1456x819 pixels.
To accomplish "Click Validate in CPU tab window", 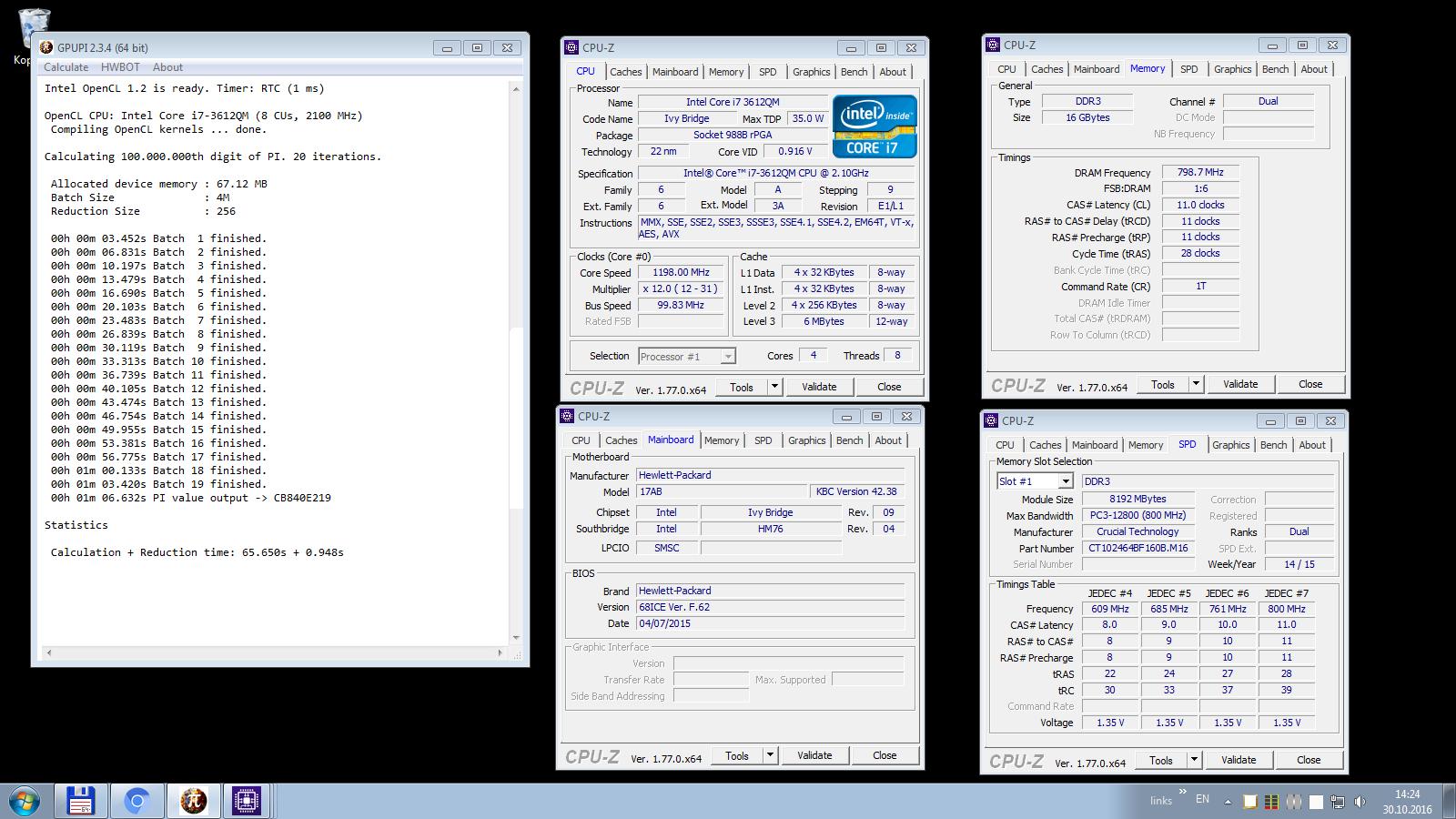I will point(819,387).
